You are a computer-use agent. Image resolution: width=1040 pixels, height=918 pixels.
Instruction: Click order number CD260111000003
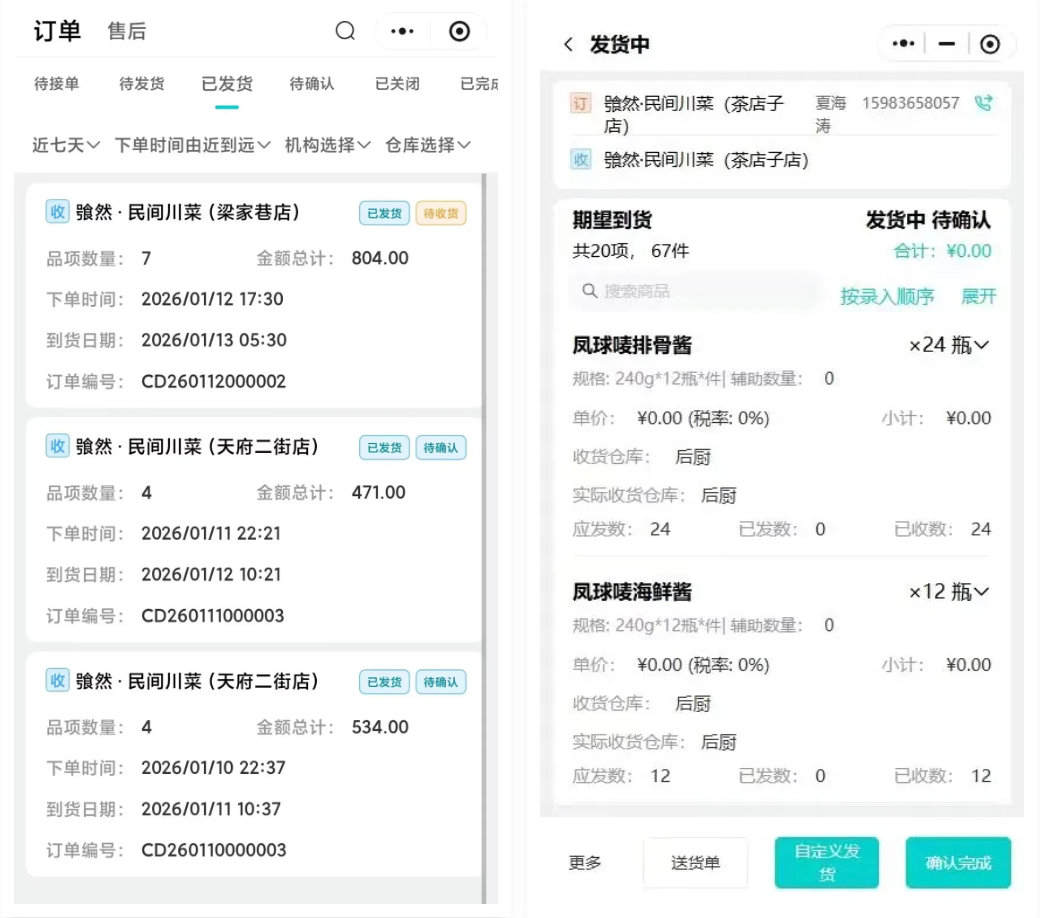[212, 616]
